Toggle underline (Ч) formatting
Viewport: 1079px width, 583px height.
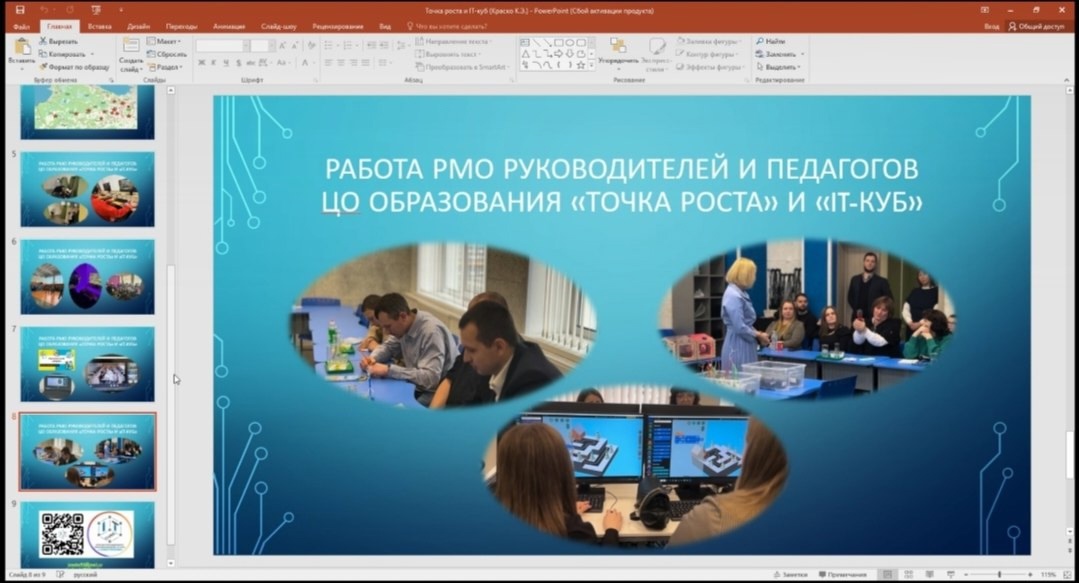coord(226,63)
